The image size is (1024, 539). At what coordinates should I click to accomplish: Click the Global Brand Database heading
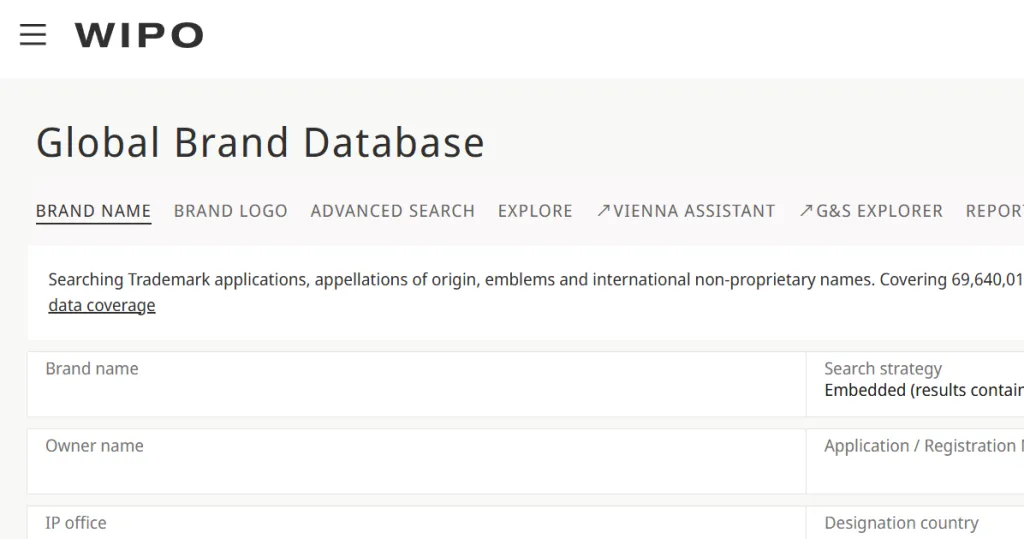(x=260, y=143)
